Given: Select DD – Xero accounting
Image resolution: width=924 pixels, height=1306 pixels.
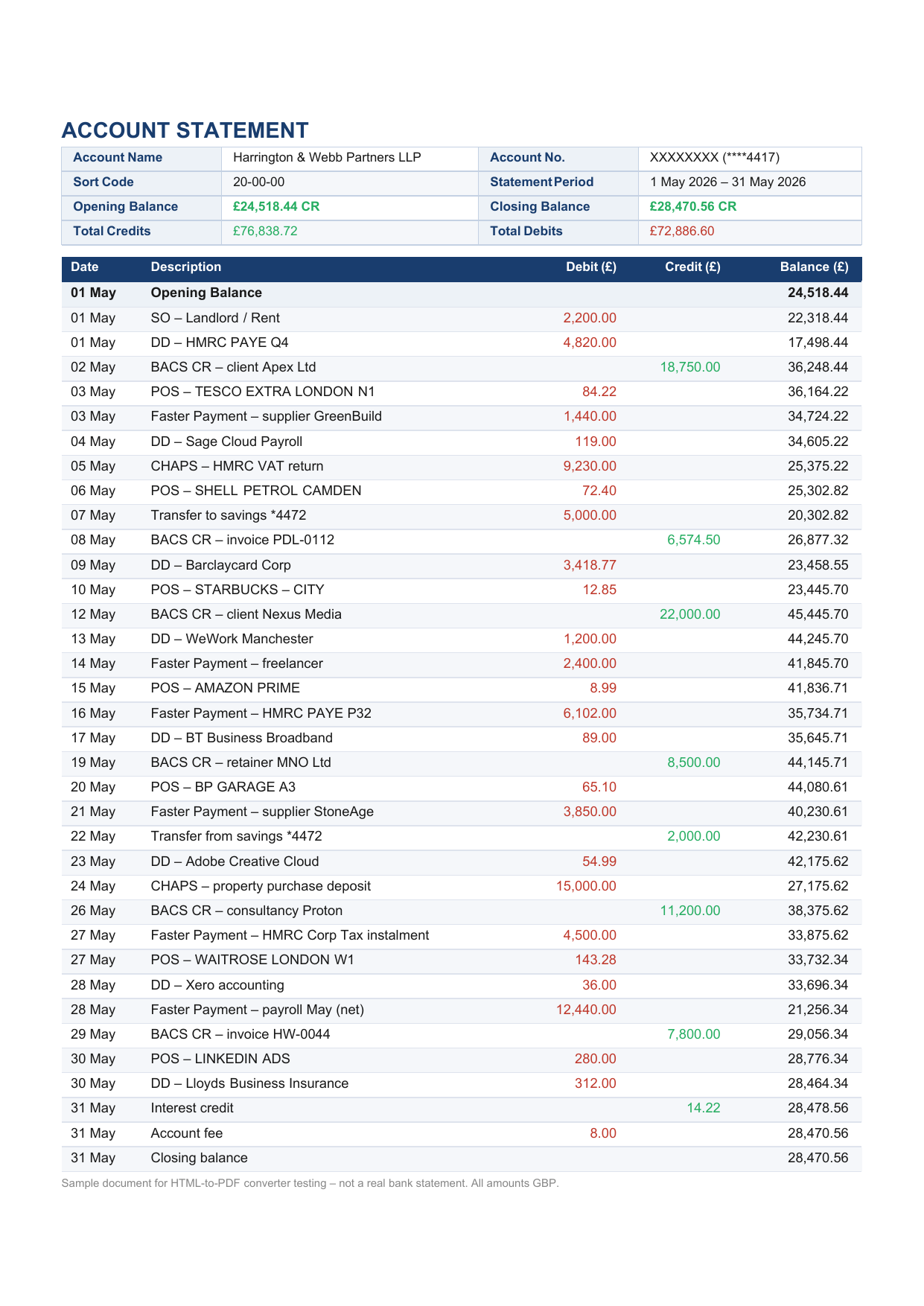Looking at the screenshot, I should coord(217,985).
